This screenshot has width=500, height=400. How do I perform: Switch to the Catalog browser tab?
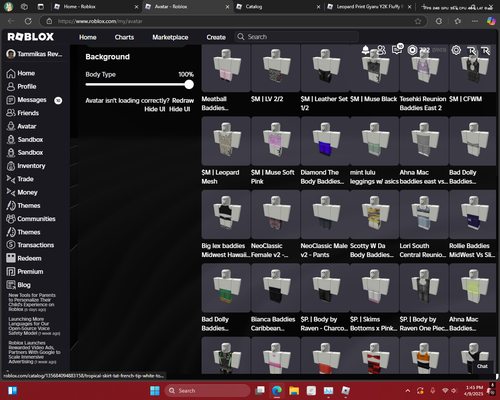[x=277, y=7]
